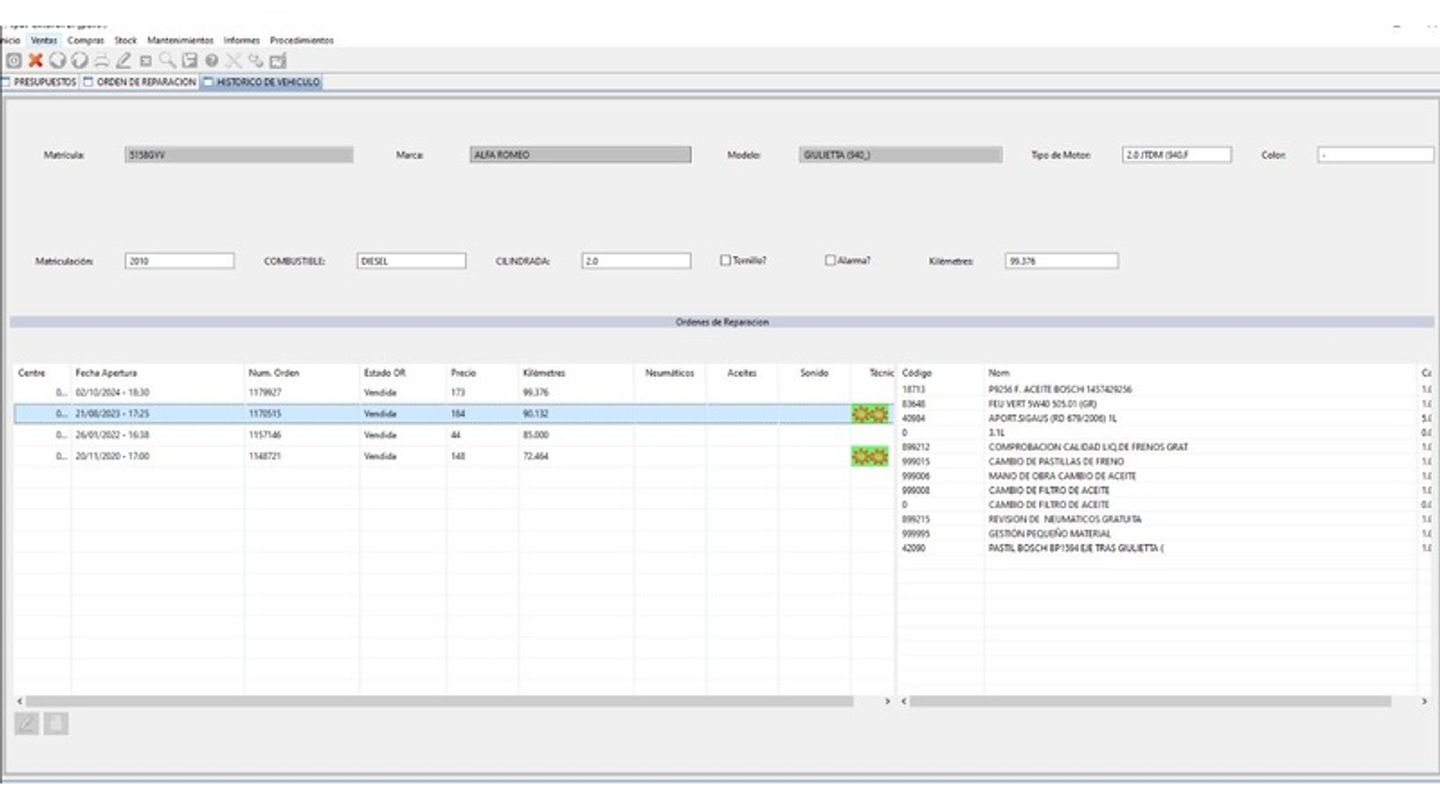Viewport: 1440px width, 810px height.
Task: Click the second round arrow navigation icon
Action: pyautogui.click(x=79, y=61)
